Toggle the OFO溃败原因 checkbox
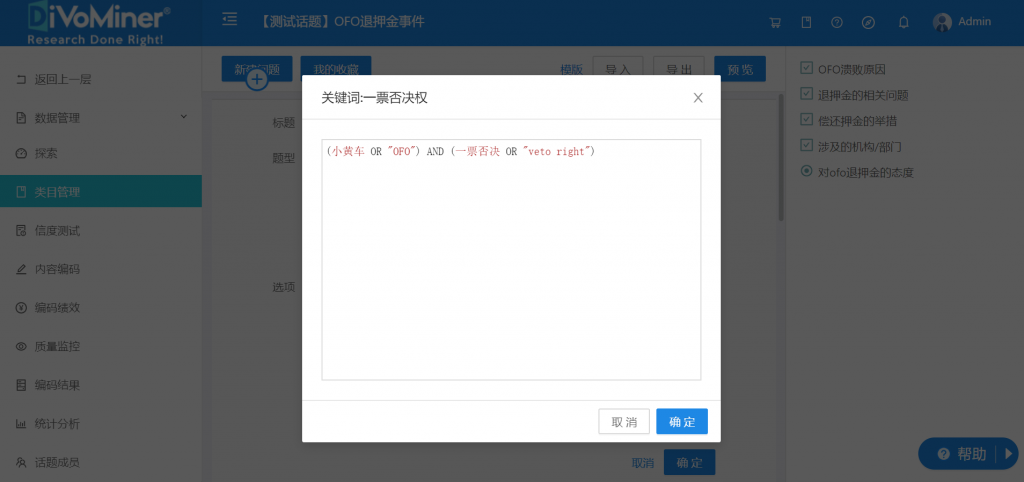1024x482 pixels. tap(807, 69)
